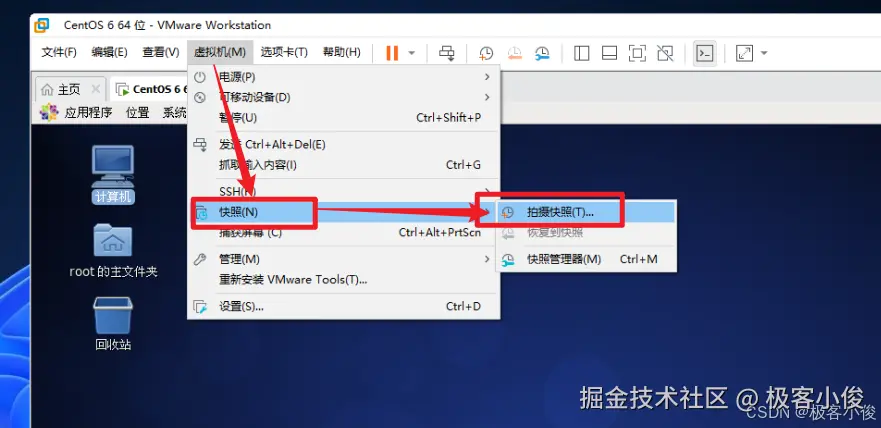Choose 抓取输入内容(I) menu item
This screenshot has width=881, height=428.
(343, 165)
